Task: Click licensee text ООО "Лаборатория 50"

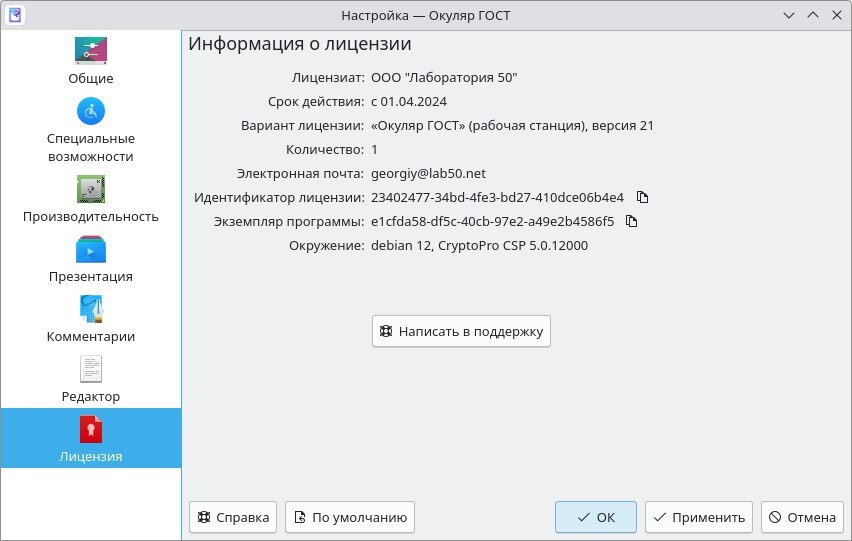Action: tap(444, 78)
